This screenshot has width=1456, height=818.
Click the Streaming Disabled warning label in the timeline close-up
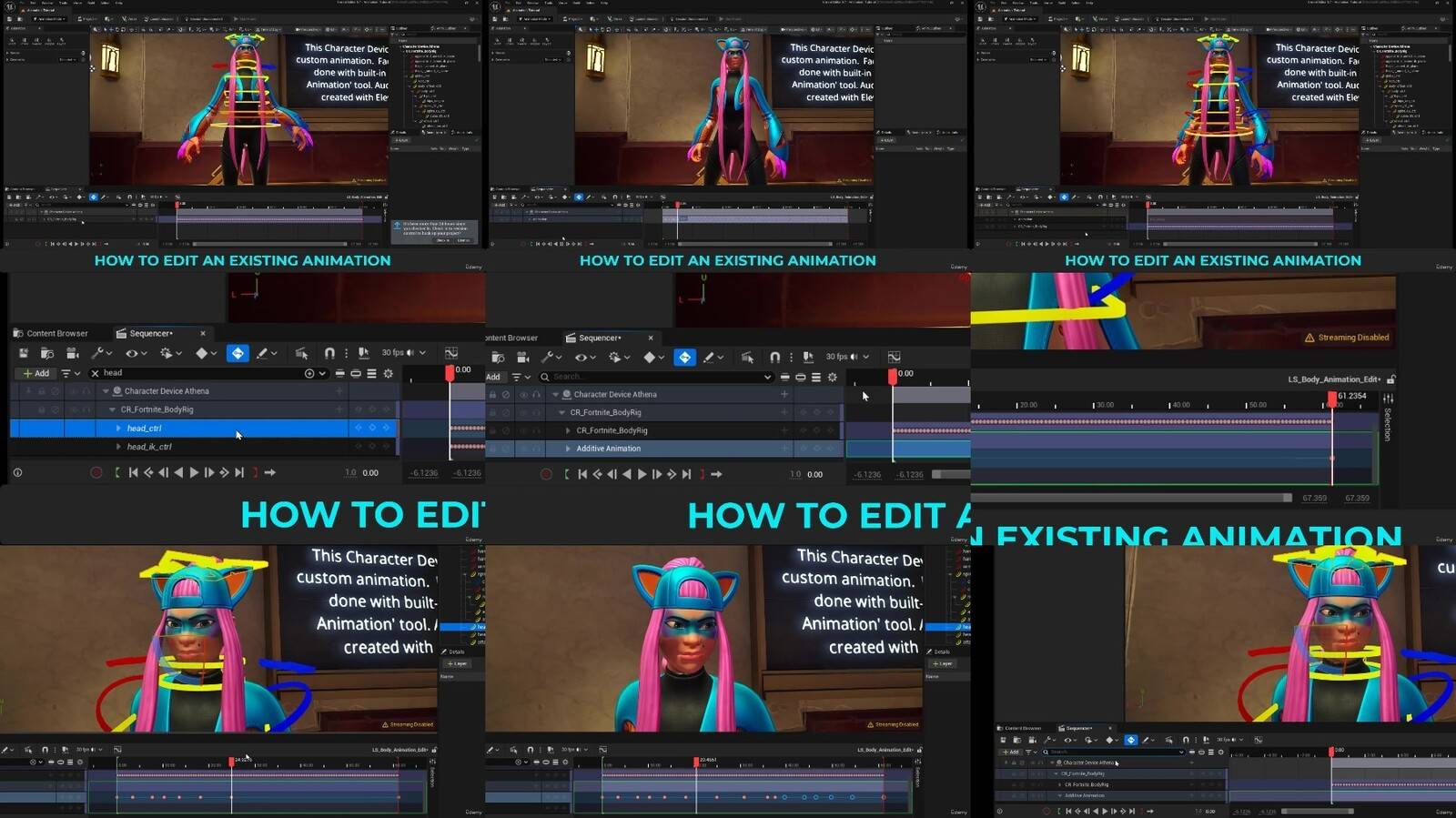[x=1347, y=338]
